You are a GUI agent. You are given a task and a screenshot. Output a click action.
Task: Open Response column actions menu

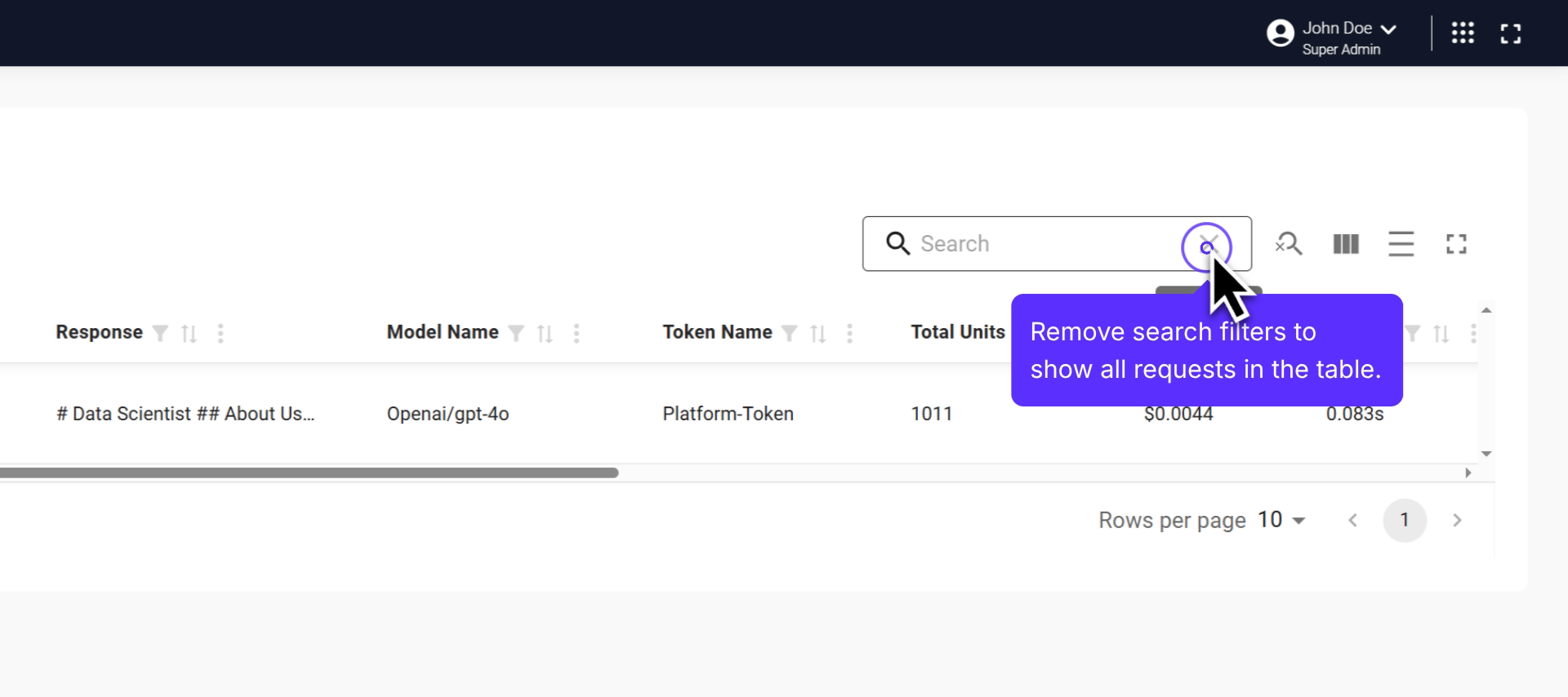(x=220, y=333)
